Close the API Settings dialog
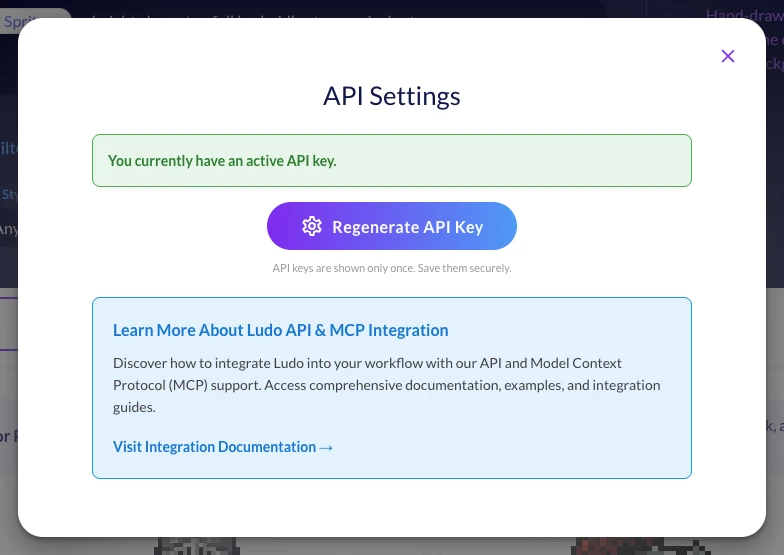The image size is (784, 555). click(x=728, y=56)
